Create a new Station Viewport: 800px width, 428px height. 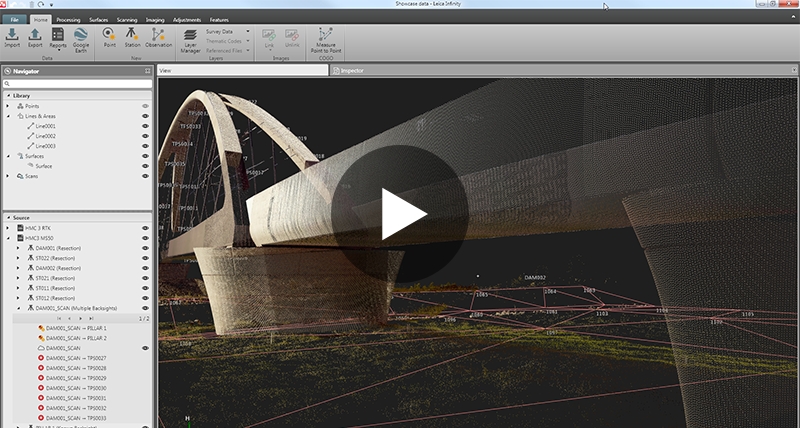tap(132, 36)
